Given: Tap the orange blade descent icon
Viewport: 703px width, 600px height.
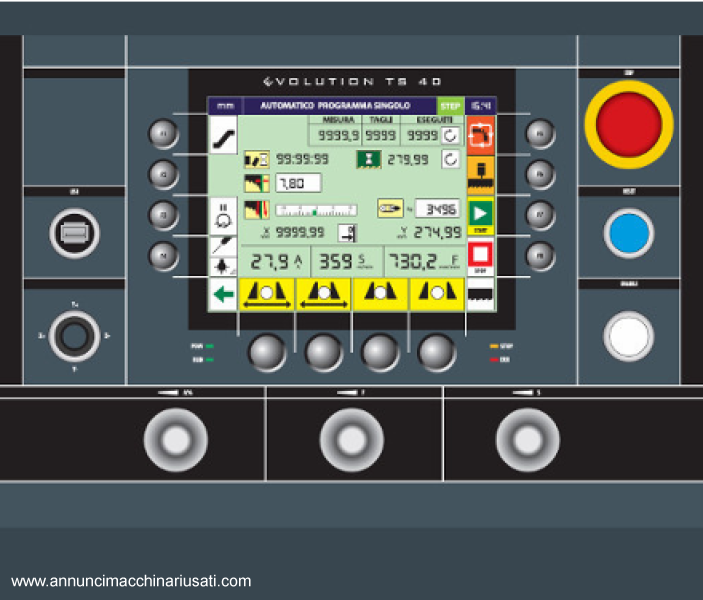Looking at the screenshot, I should coord(481,173).
